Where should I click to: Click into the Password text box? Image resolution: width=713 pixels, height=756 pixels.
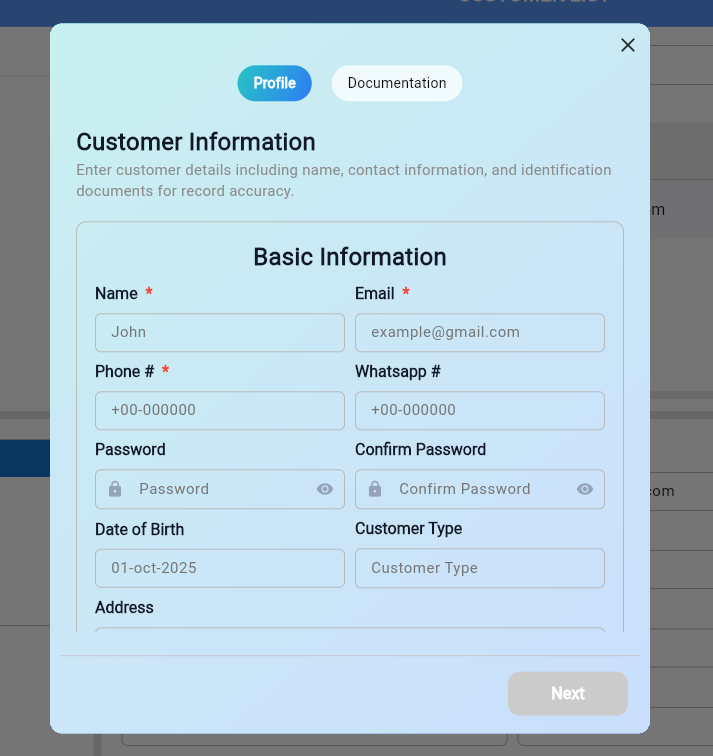(x=220, y=489)
